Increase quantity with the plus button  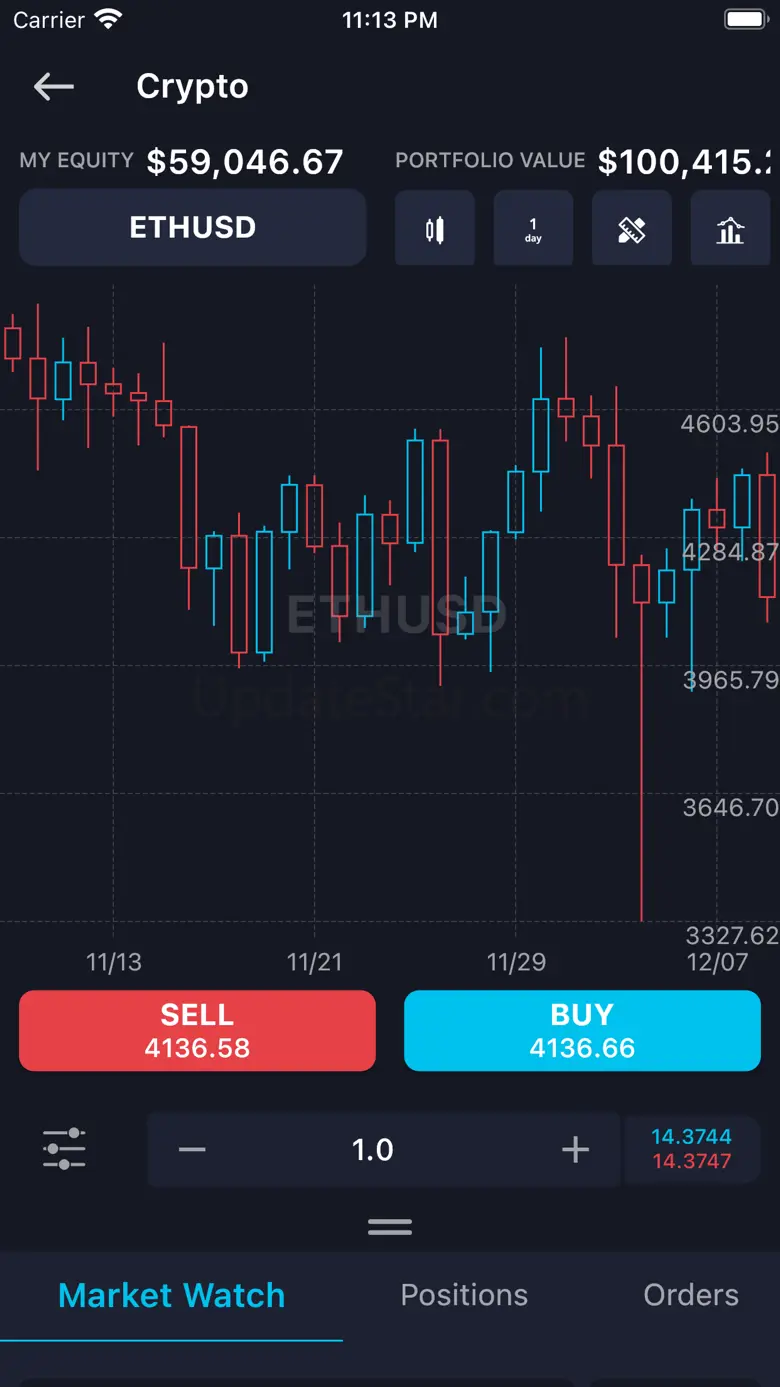coord(575,1149)
